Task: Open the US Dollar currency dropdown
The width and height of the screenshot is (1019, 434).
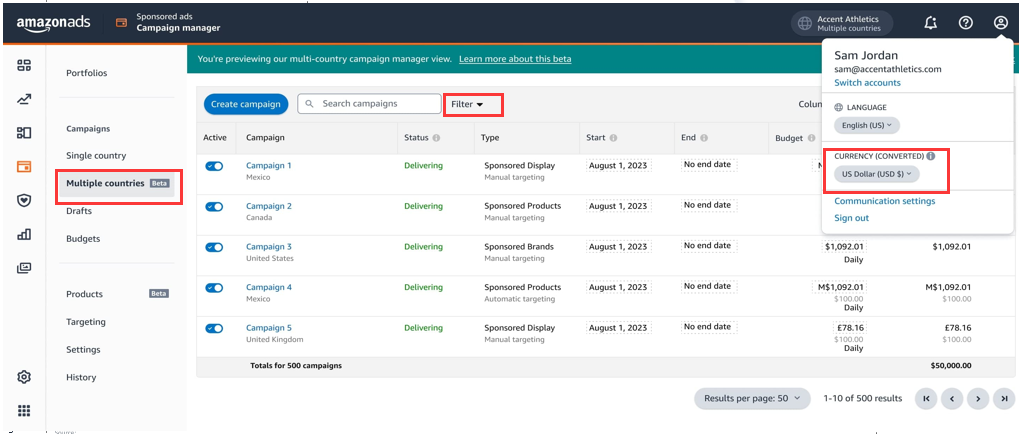Action: tap(877, 173)
